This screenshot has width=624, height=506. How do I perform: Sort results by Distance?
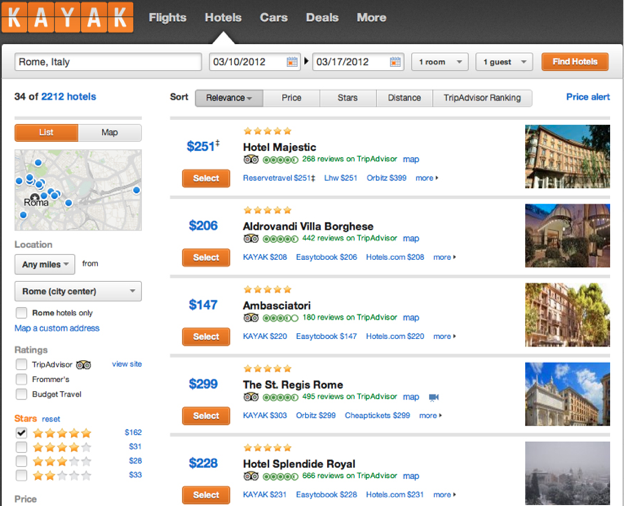tap(404, 98)
